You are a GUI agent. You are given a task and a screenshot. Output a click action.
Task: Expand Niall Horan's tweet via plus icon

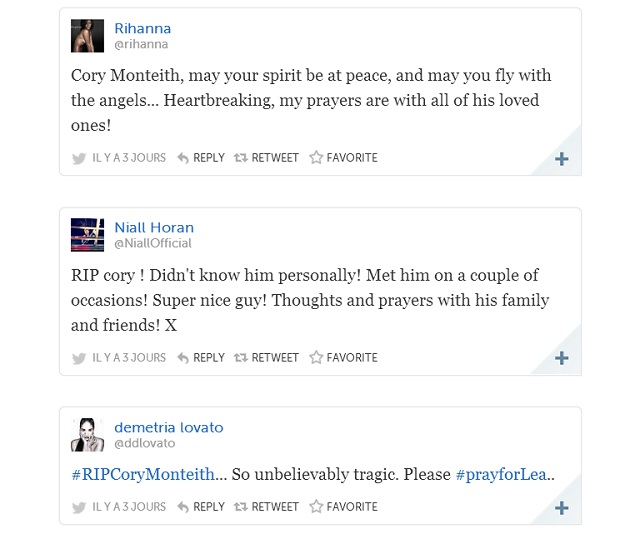[561, 359]
